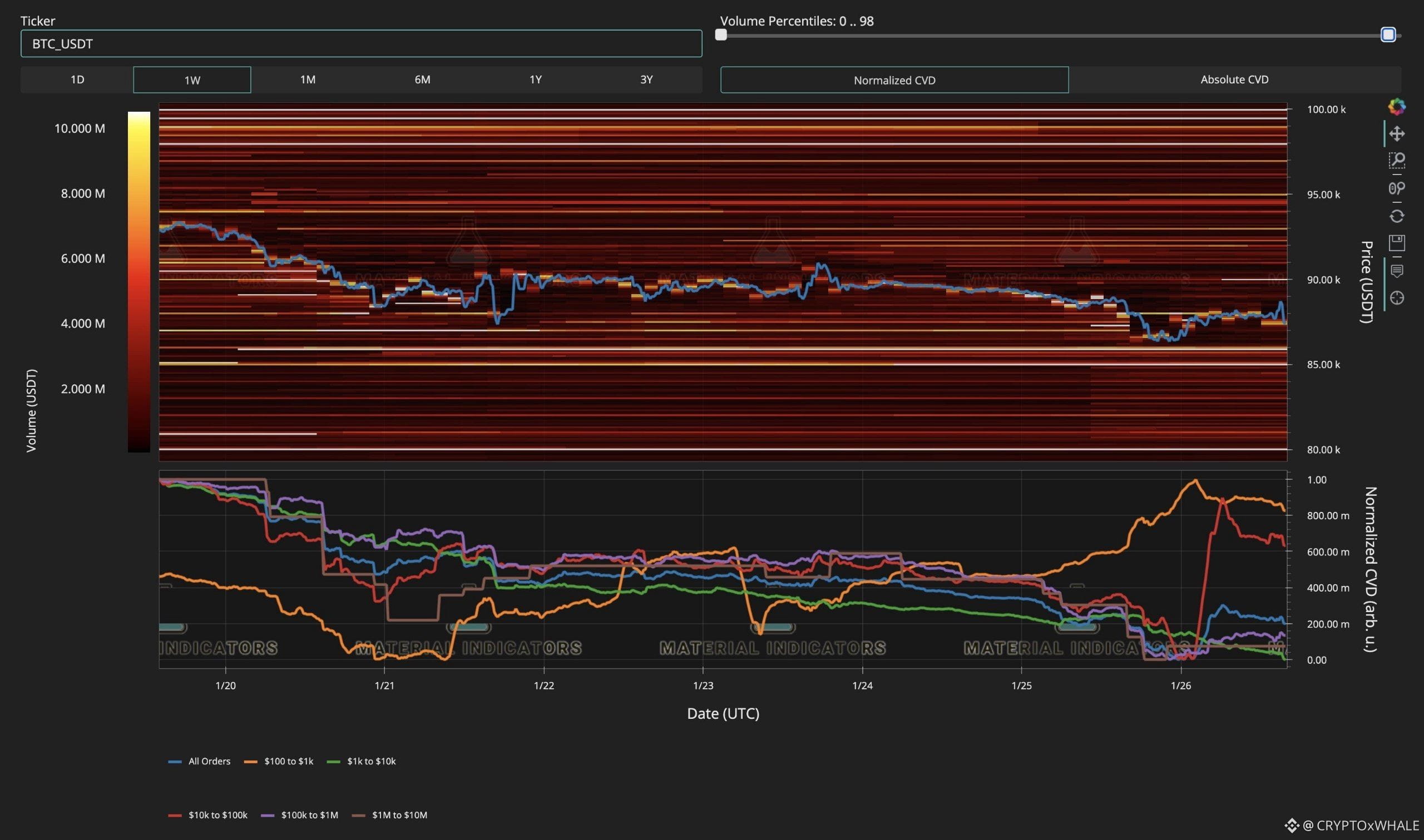Select the 1M timeframe tab
Viewport: 1424px width, 840px height.
click(x=308, y=80)
